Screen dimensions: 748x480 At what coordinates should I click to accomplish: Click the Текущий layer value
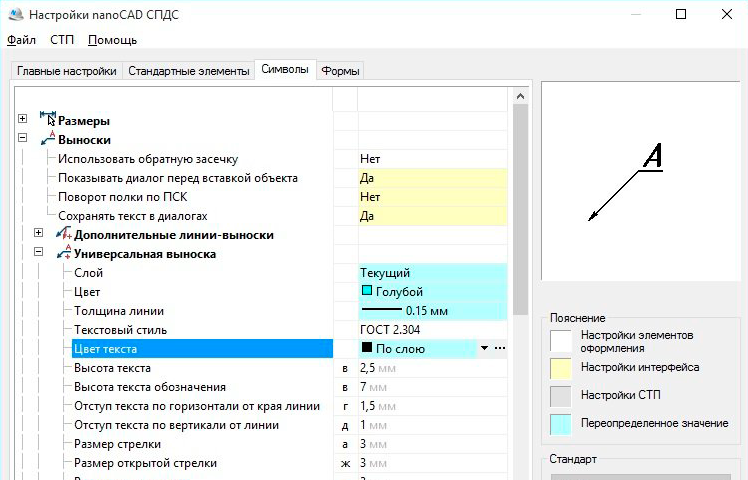tap(433, 273)
